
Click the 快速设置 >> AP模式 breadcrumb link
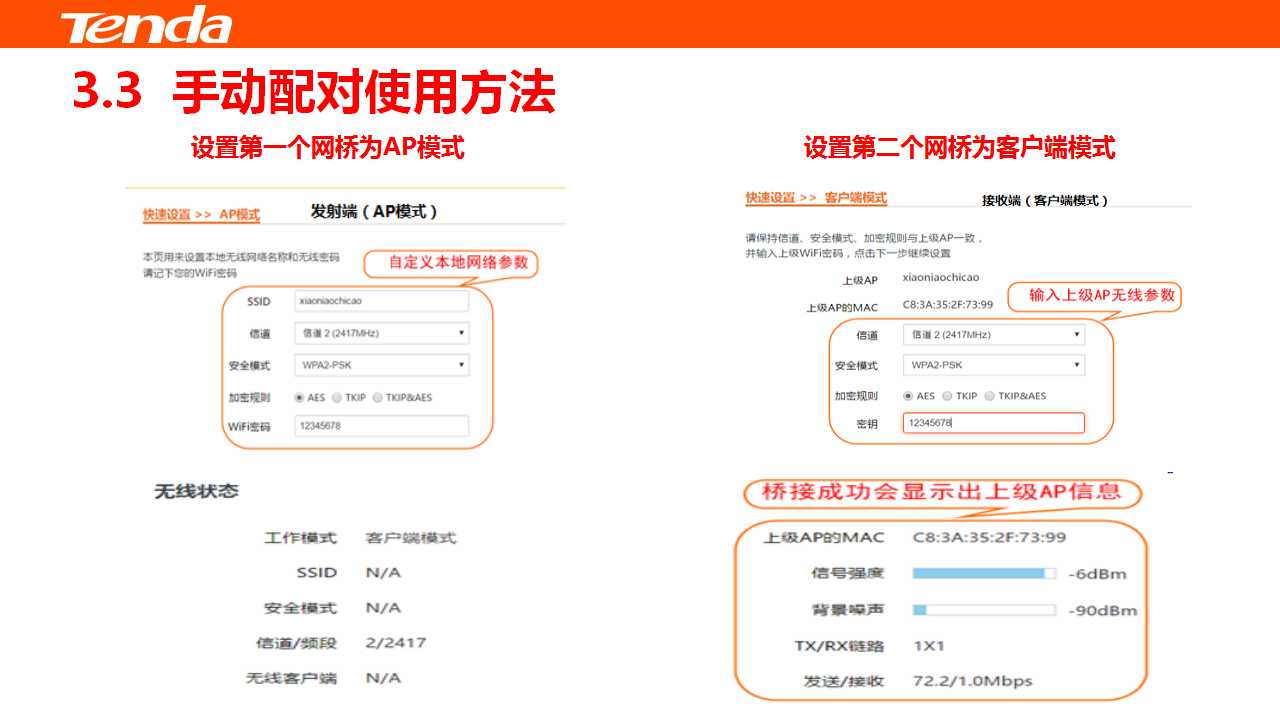click(201, 214)
